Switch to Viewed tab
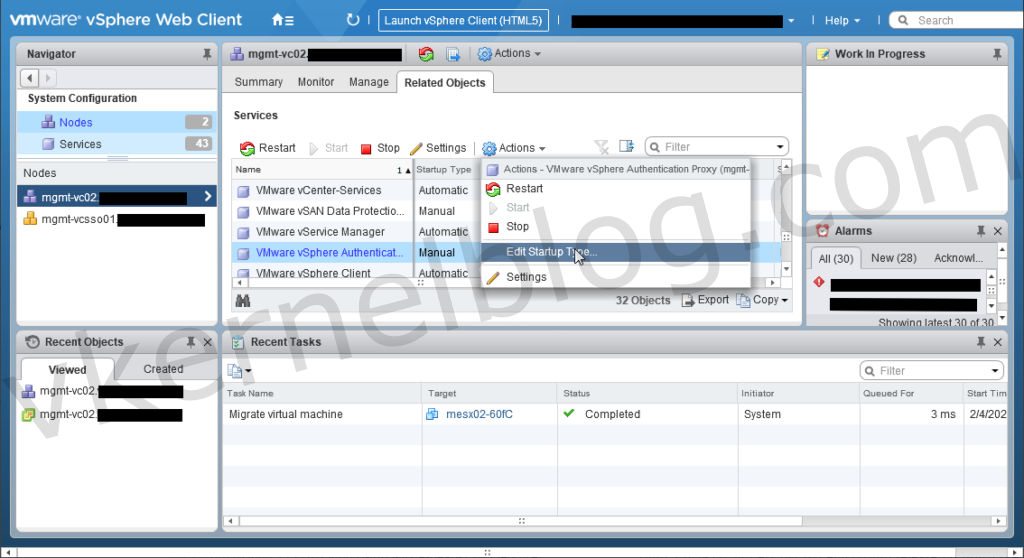1024x558 pixels. [x=67, y=369]
